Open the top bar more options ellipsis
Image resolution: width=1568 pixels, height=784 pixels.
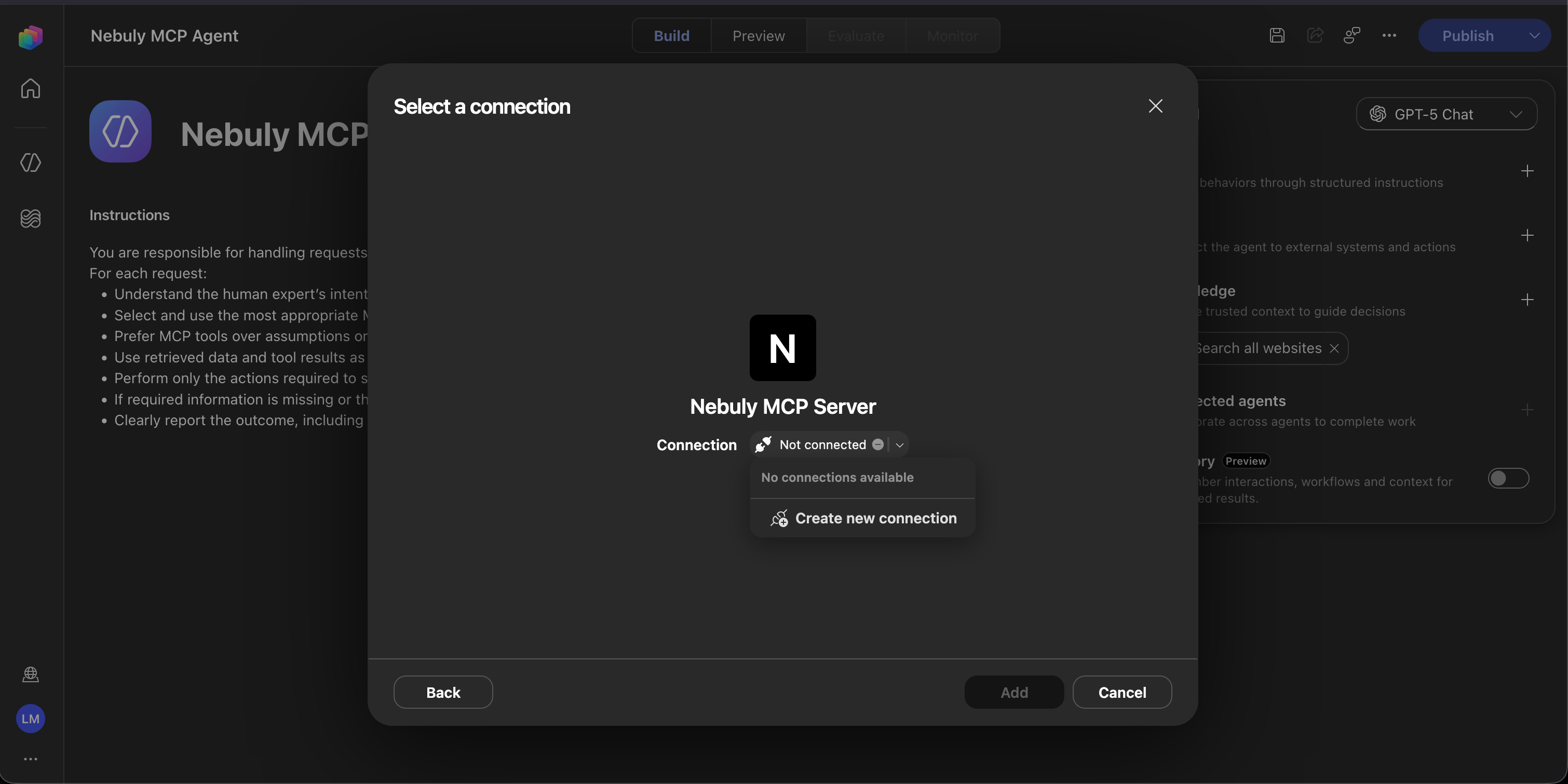point(1389,35)
